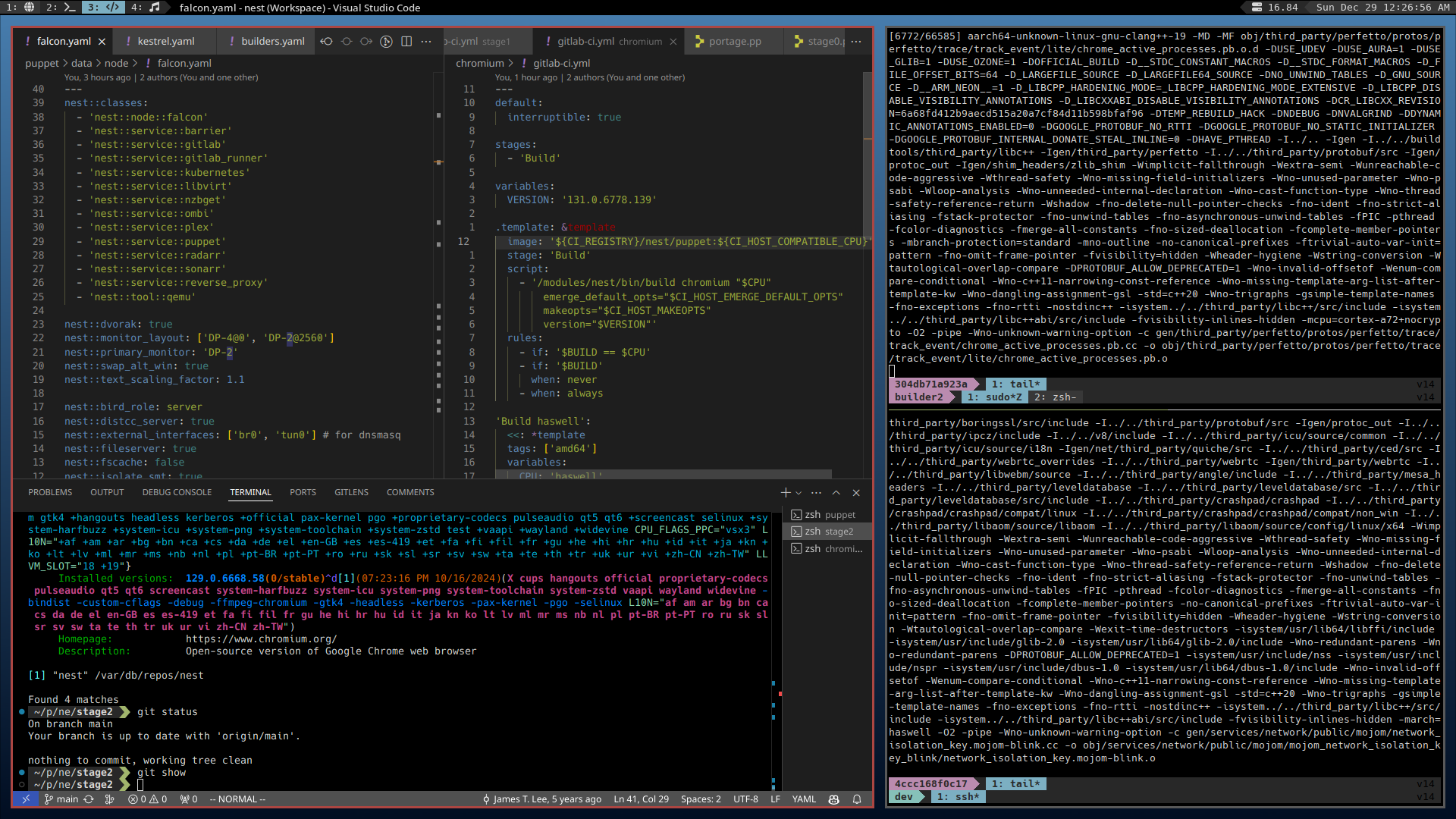This screenshot has height=819, width=1456.
Task: Select the 'zsh puppet' terminal
Action: point(827,515)
